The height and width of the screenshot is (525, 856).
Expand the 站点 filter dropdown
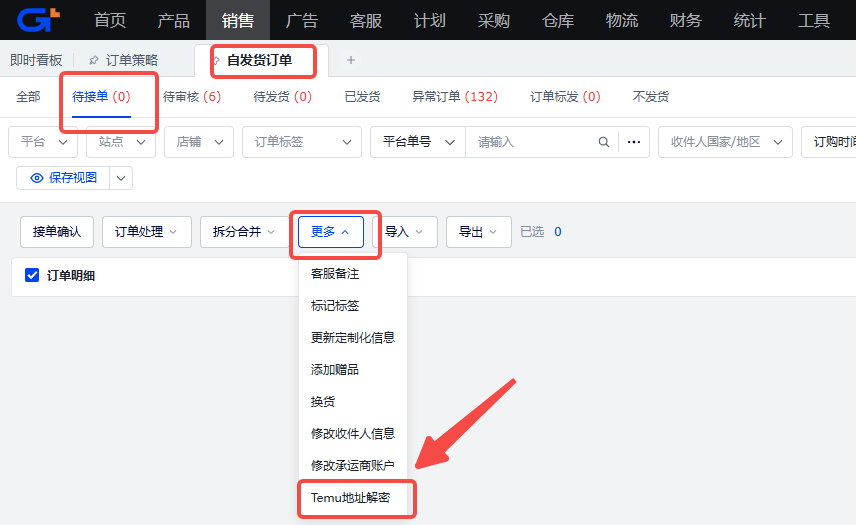coord(121,142)
